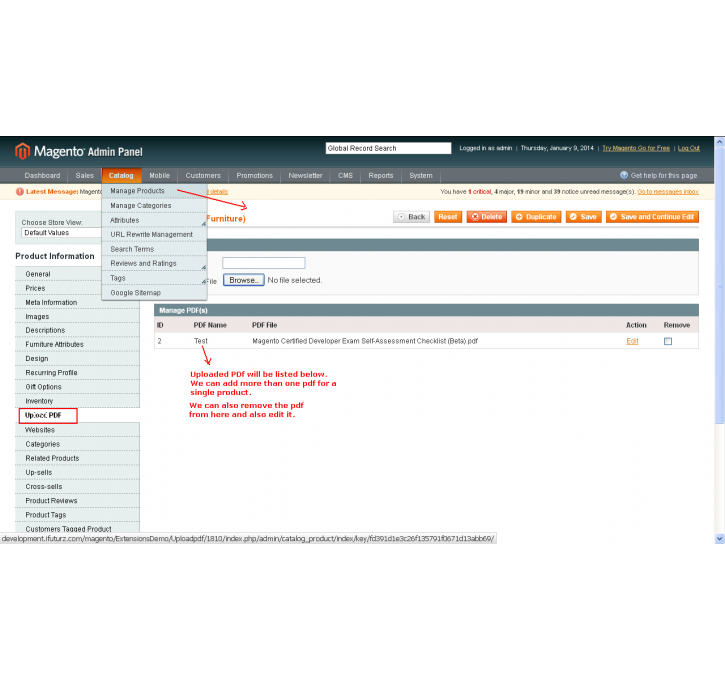Image resolution: width=725 pixels, height=680 pixels.
Task: Click scrollbar down arrow
Action: (x=719, y=539)
